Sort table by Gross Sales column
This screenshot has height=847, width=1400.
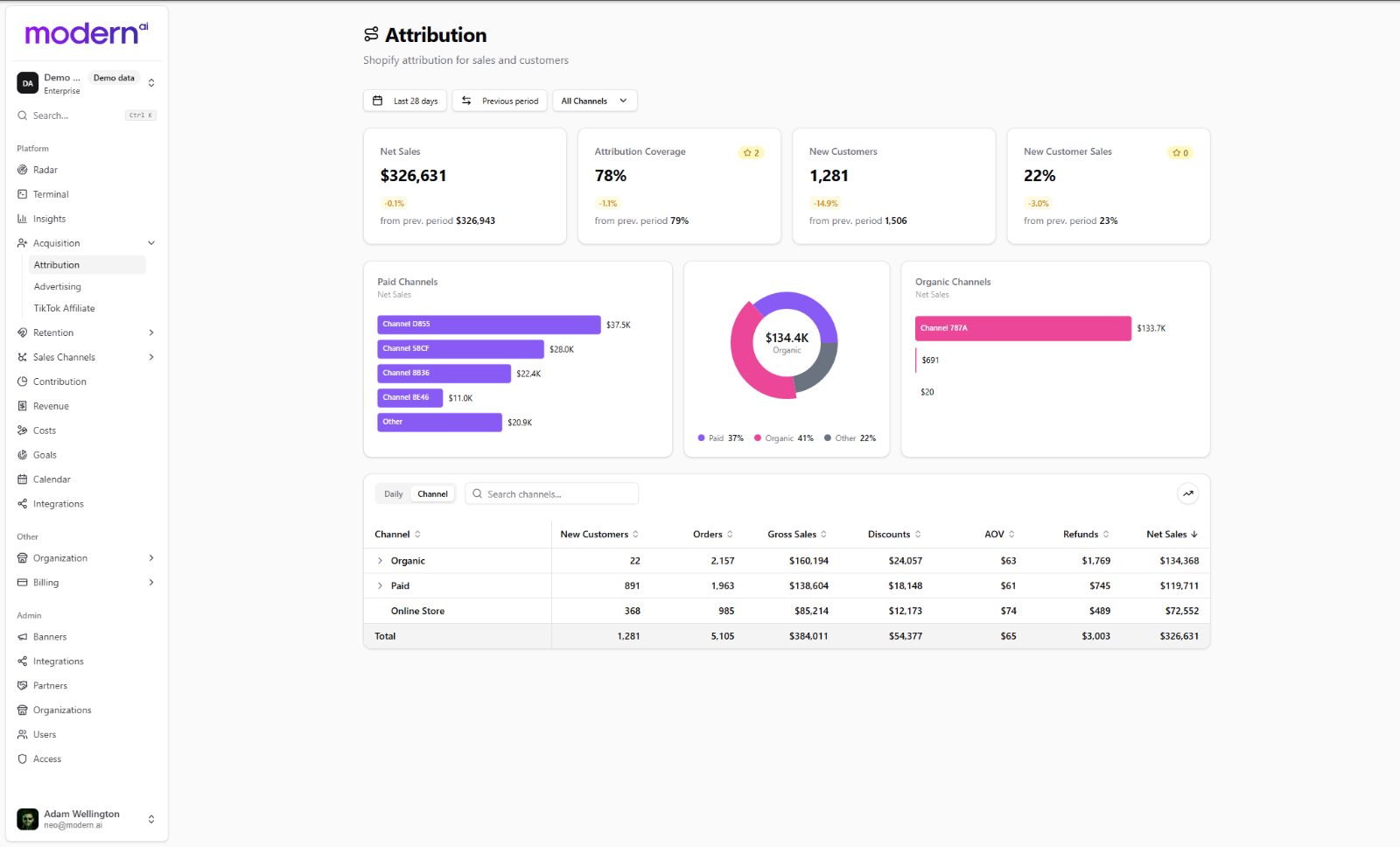click(x=797, y=535)
